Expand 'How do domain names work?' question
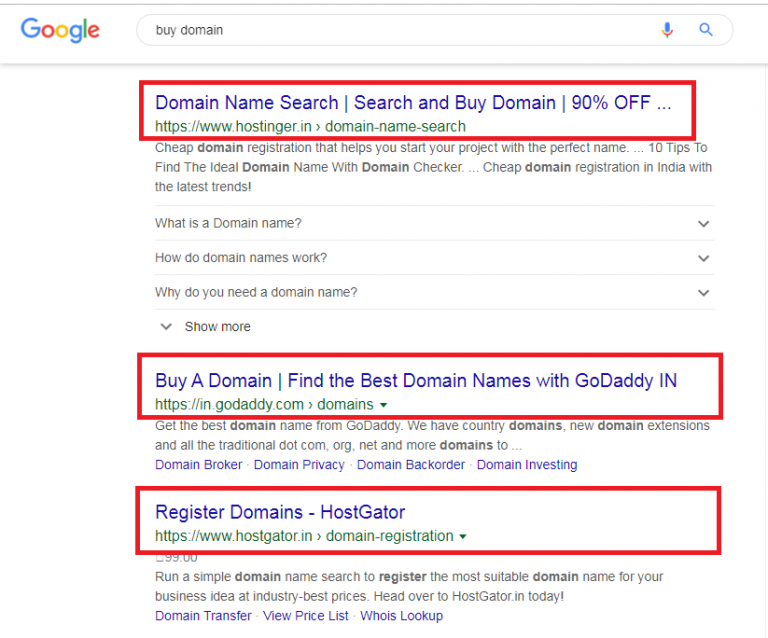 434,258
